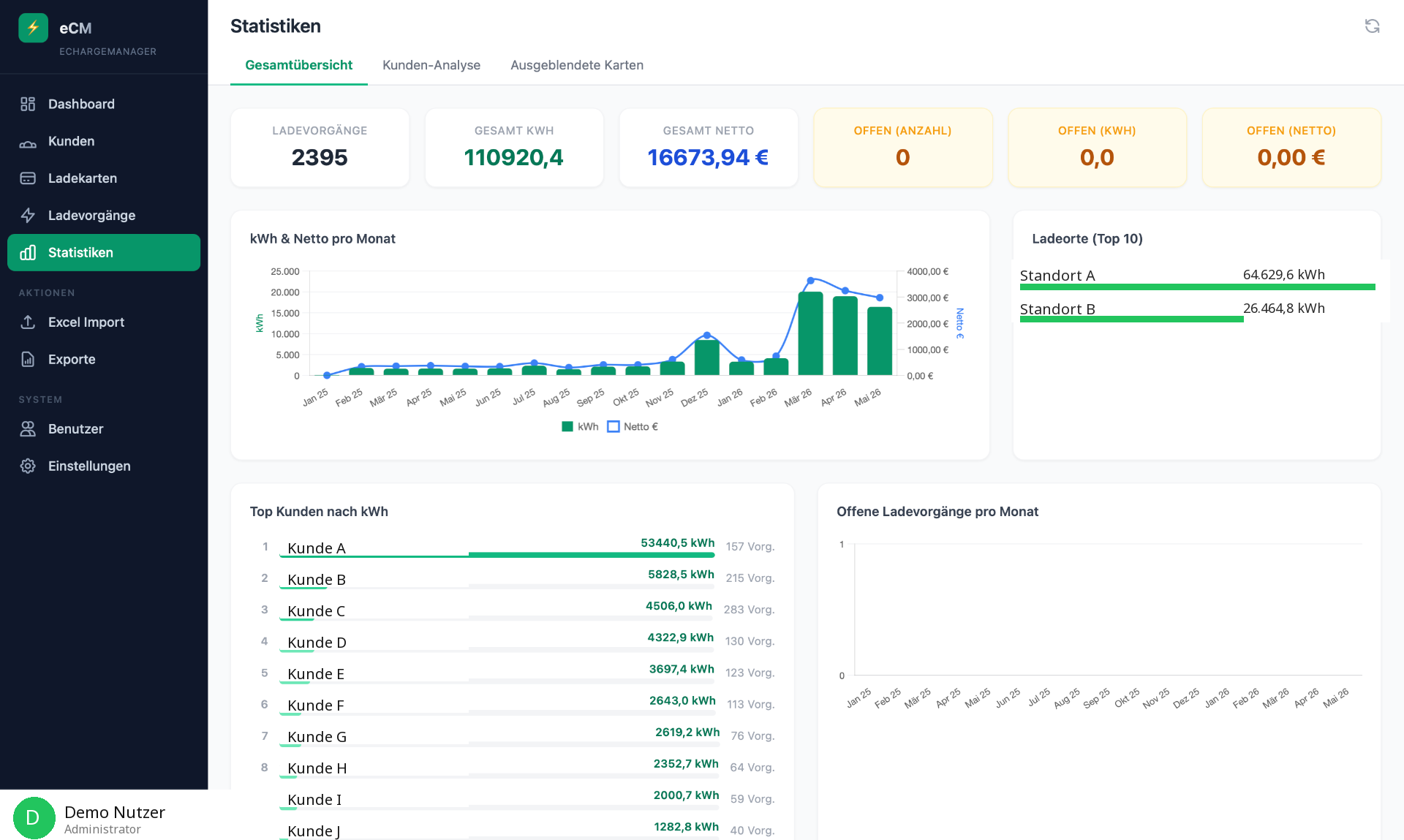Image resolution: width=1404 pixels, height=840 pixels.
Task: Open Dashboard in the sidebar
Action: (x=104, y=104)
